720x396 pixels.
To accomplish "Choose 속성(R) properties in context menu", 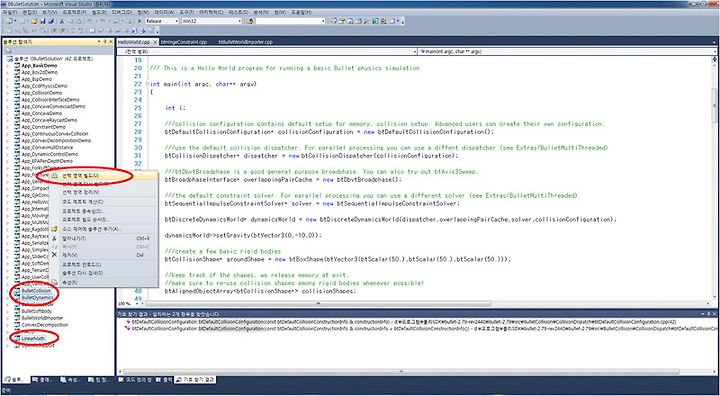I will [70, 282].
